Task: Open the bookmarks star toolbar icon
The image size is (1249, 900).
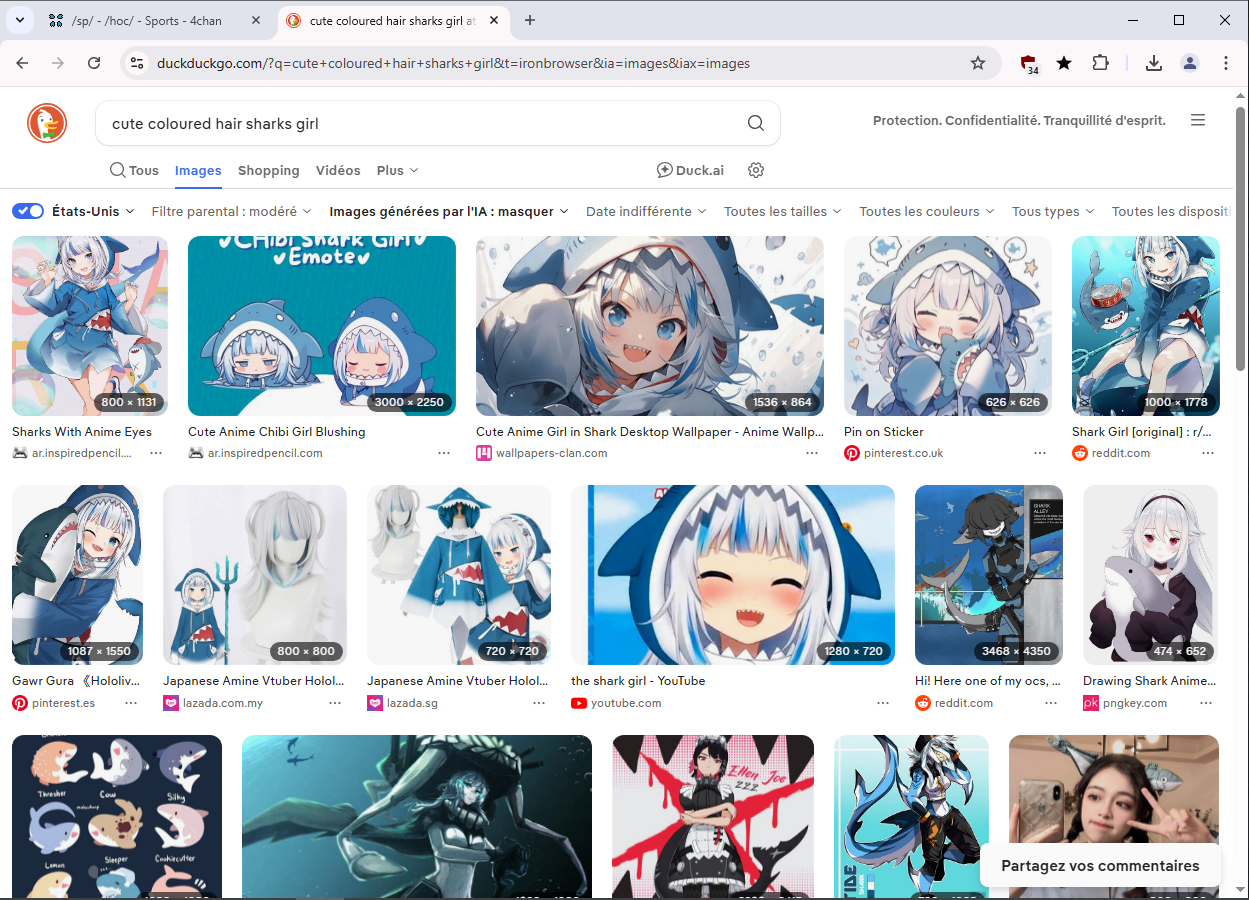Action: (1064, 63)
